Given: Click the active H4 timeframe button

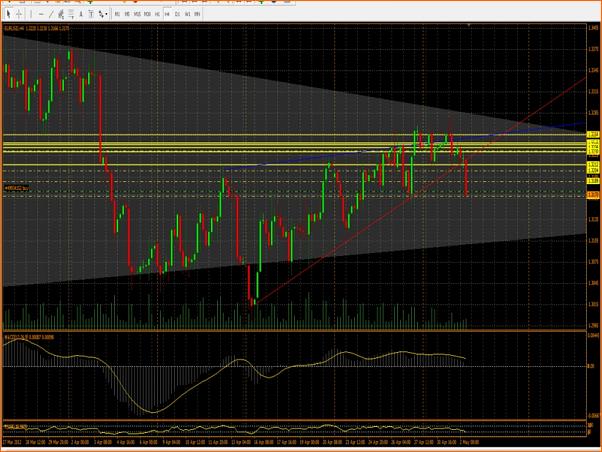Looking at the screenshot, I should coord(167,14).
